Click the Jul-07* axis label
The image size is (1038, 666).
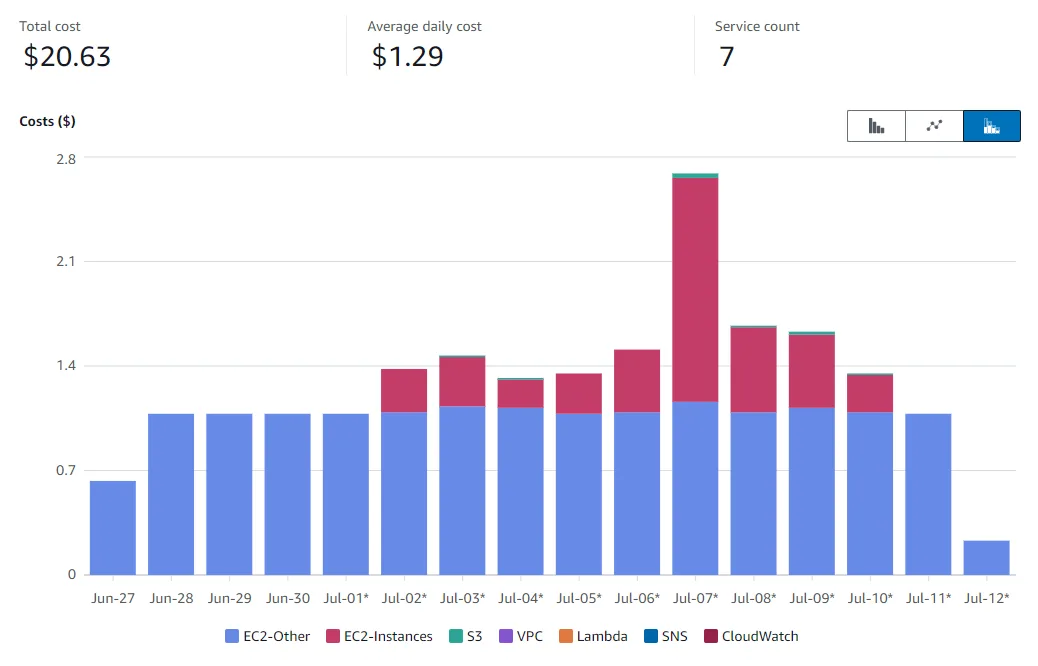point(695,598)
